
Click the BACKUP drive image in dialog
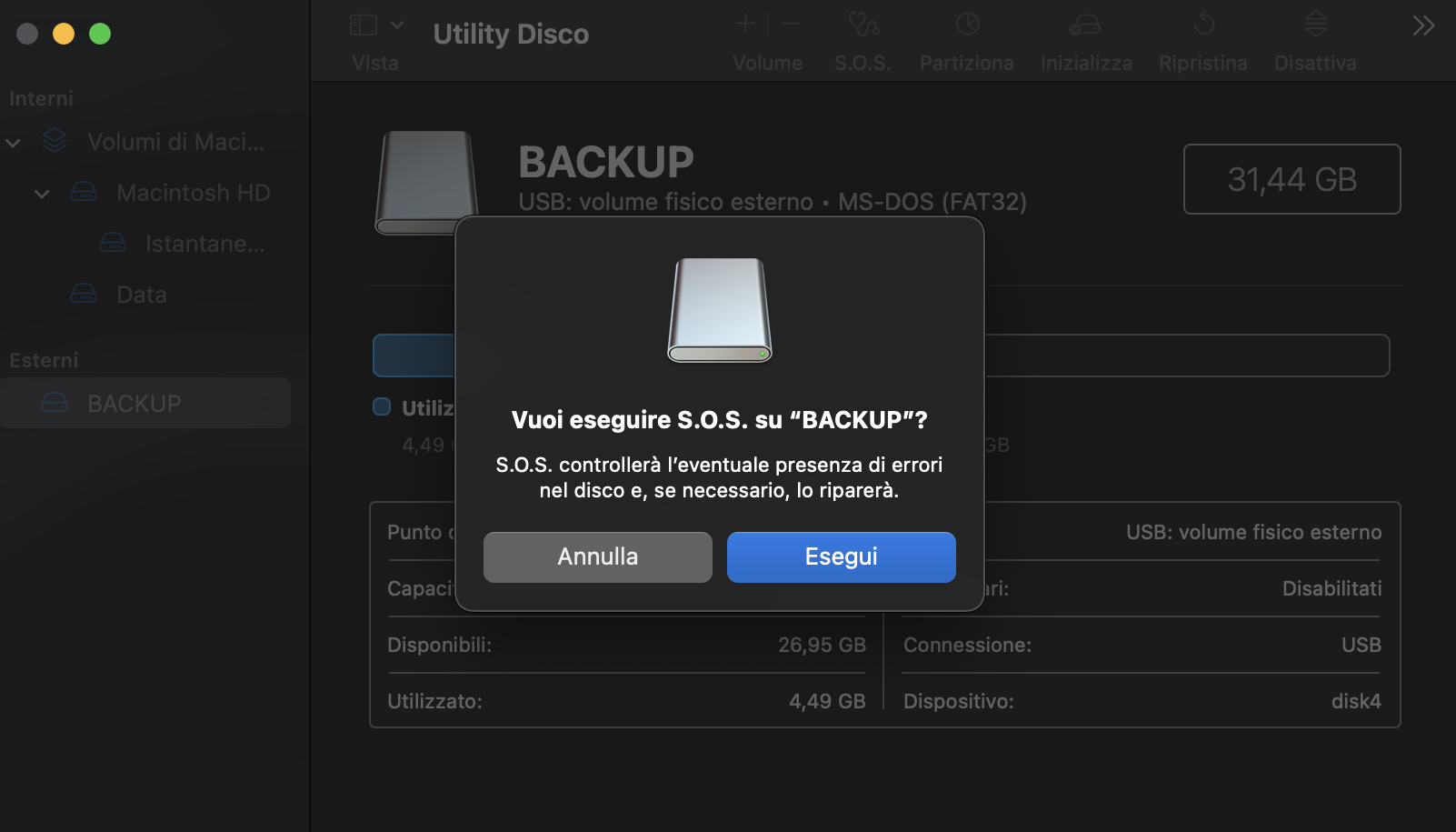point(720,310)
